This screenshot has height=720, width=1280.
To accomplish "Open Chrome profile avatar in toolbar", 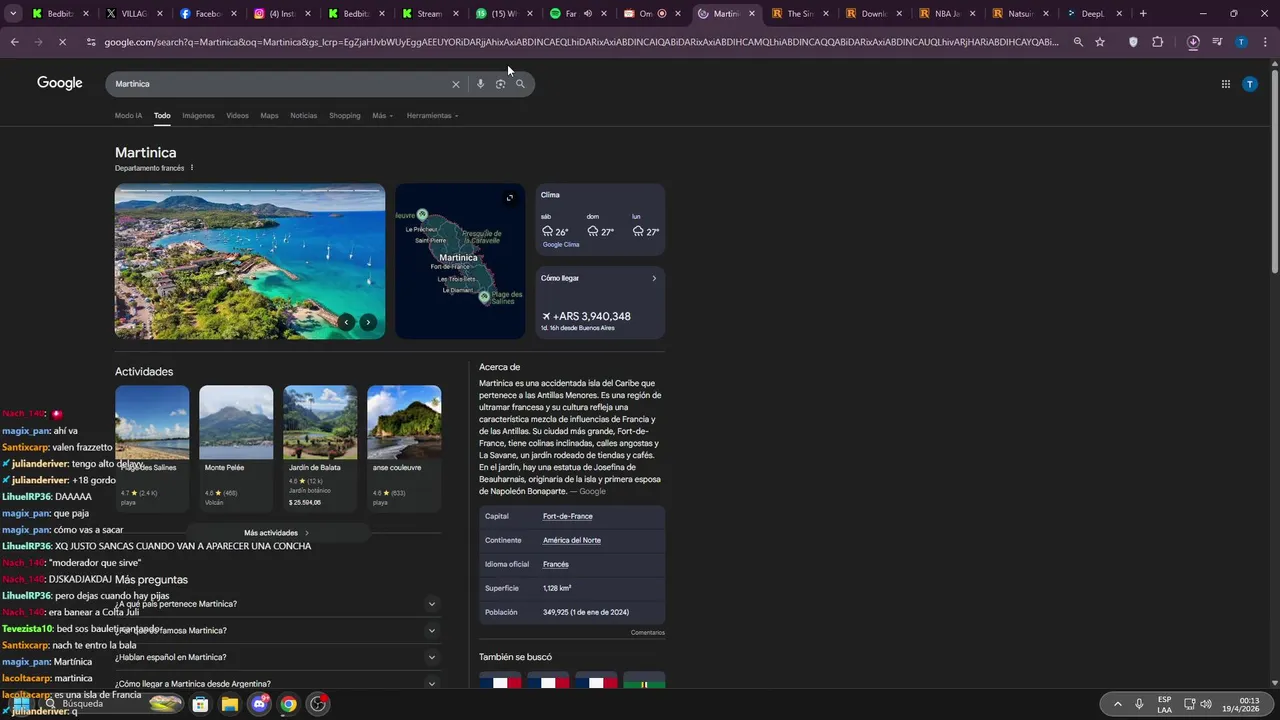I will [1241, 42].
